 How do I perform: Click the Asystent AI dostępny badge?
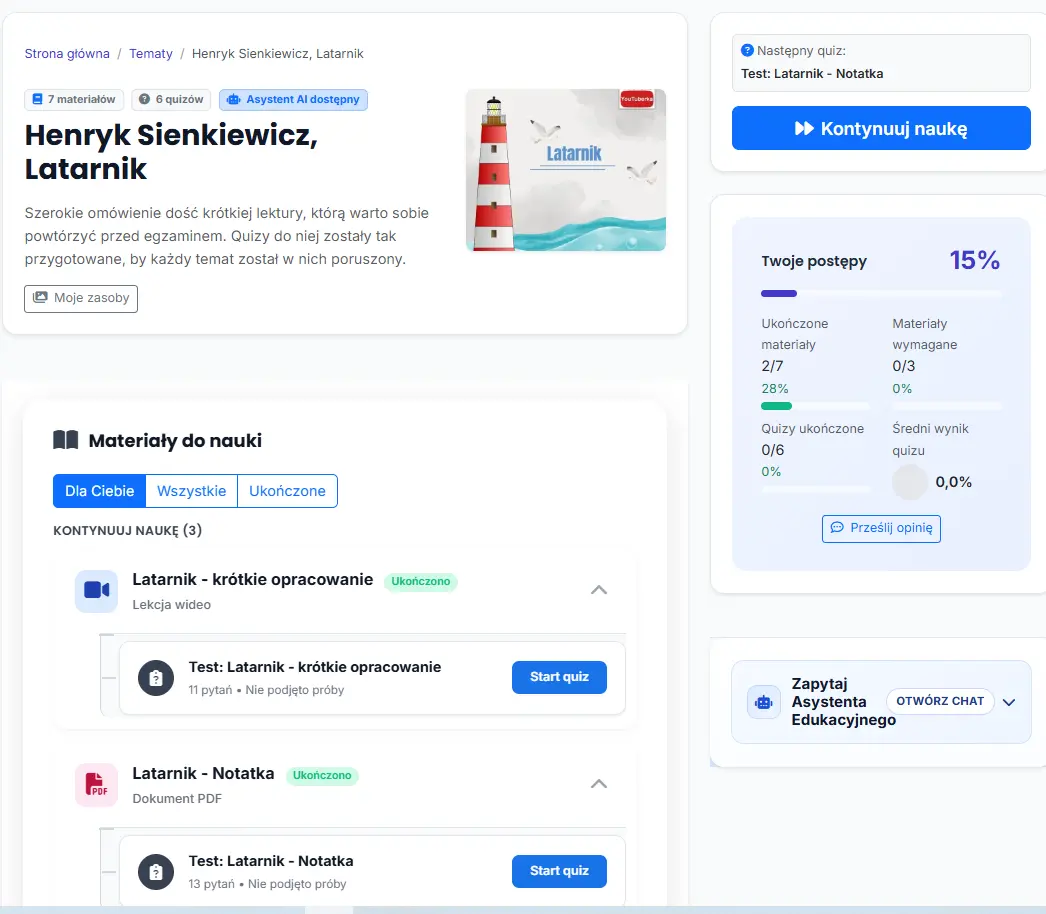[x=294, y=99]
